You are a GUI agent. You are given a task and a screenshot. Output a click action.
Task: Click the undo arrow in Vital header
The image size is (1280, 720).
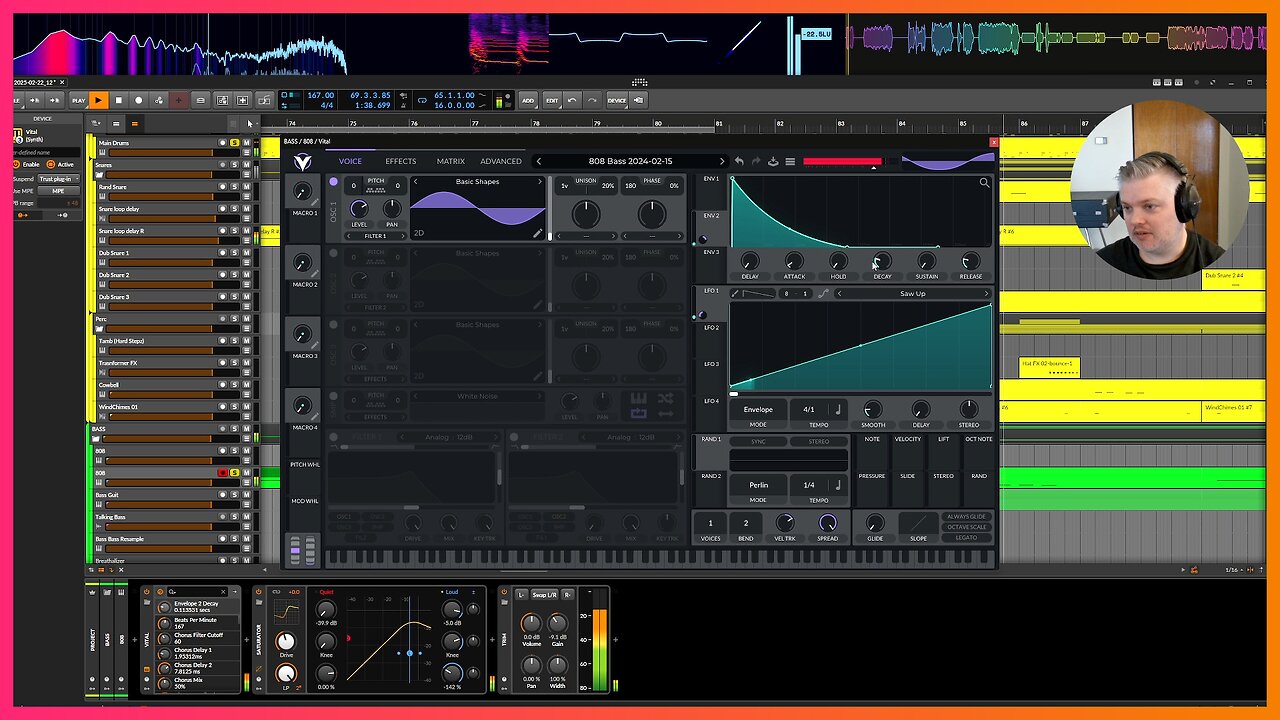click(x=739, y=162)
